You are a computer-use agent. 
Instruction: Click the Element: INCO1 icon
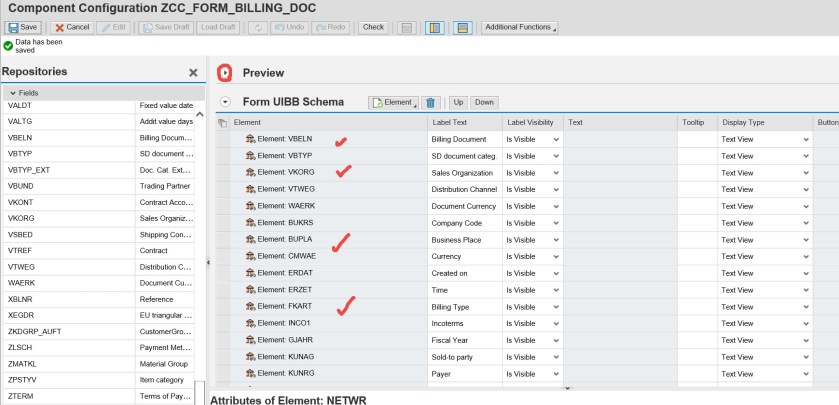pos(250,323)
